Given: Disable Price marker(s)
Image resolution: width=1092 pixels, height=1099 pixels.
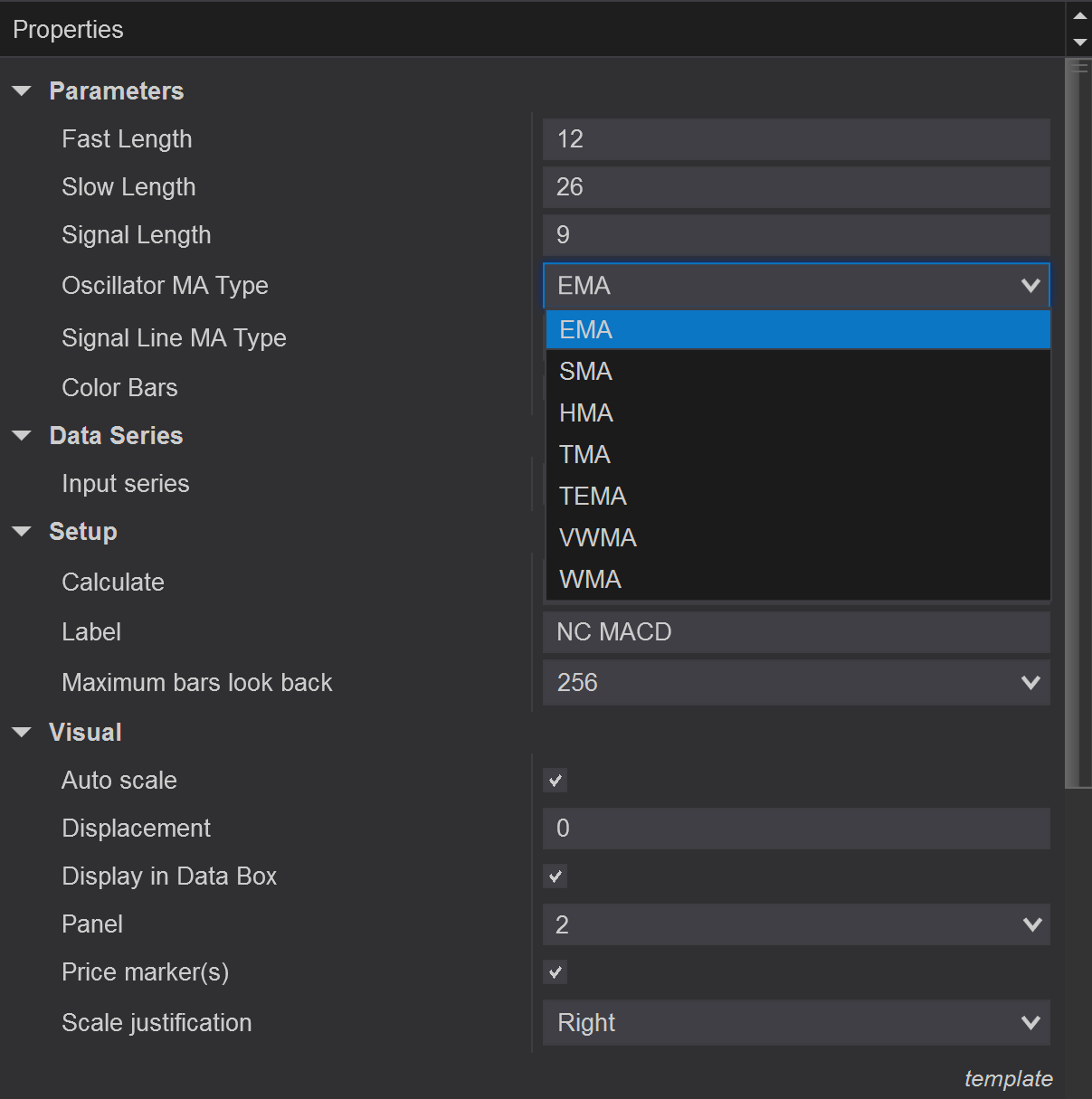Looking at the screenshot, I should pos(555,971).
